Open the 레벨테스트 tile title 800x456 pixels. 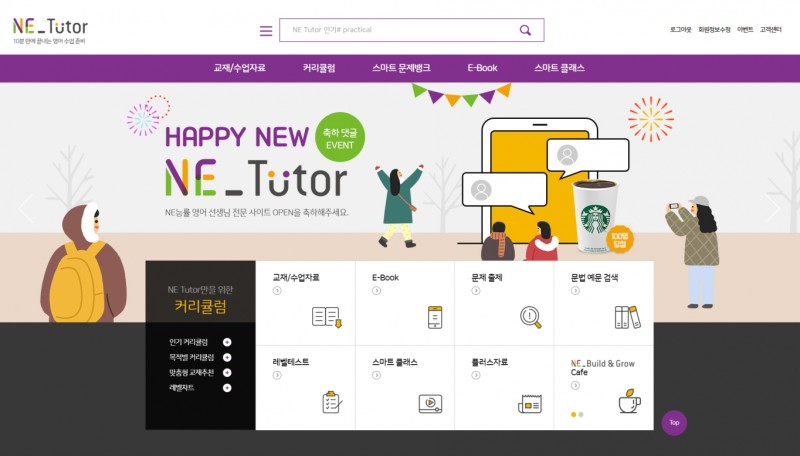pyautogui.click(x=291, y=362)
